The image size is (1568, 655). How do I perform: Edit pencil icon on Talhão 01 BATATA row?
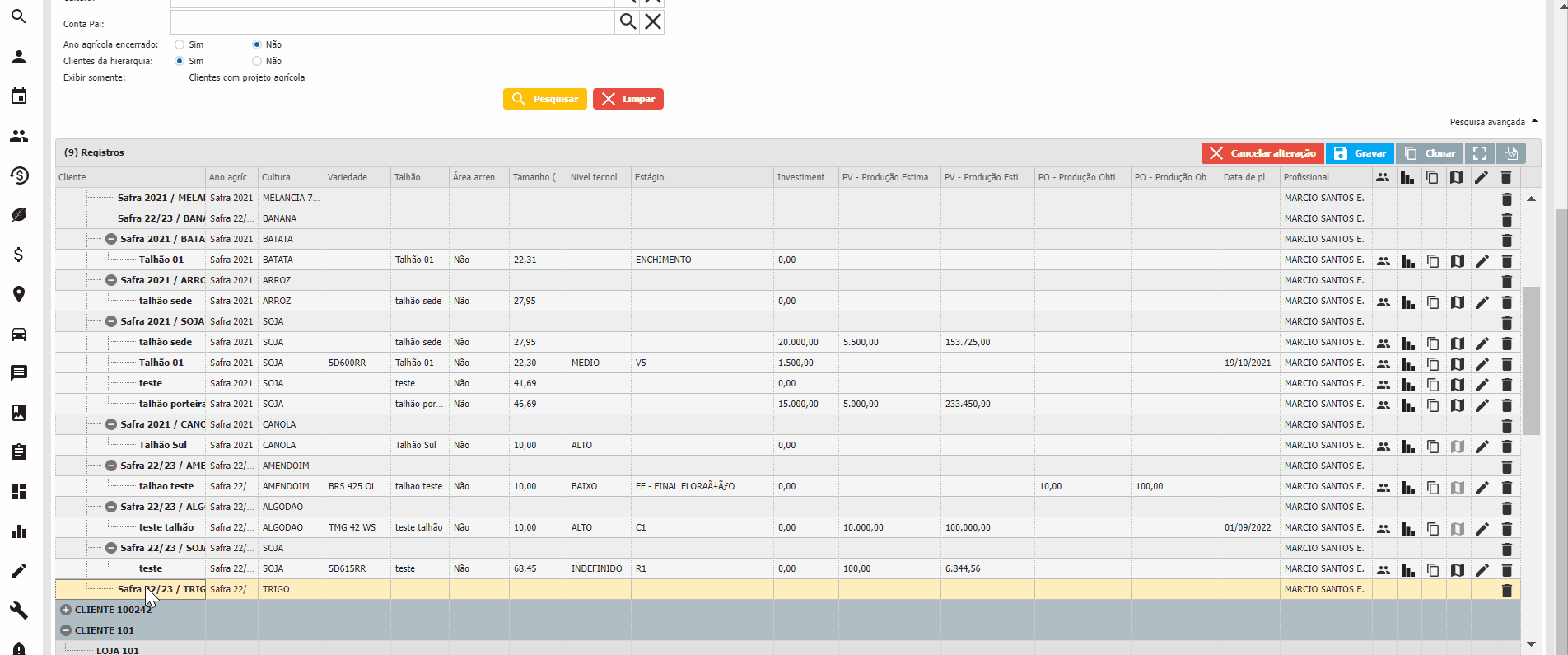pos(1482,260)
